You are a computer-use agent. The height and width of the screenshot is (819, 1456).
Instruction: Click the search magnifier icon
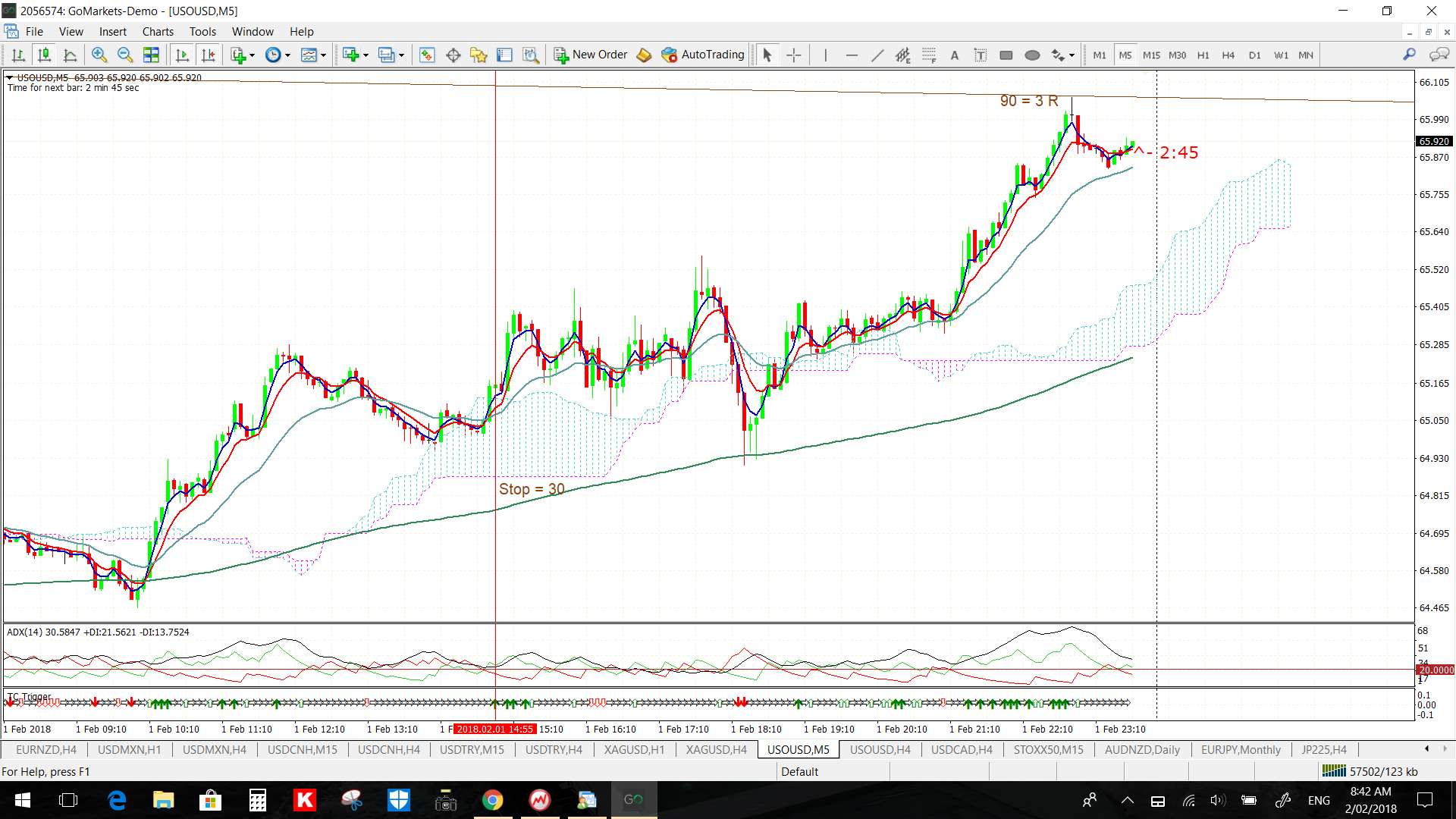1409,55
